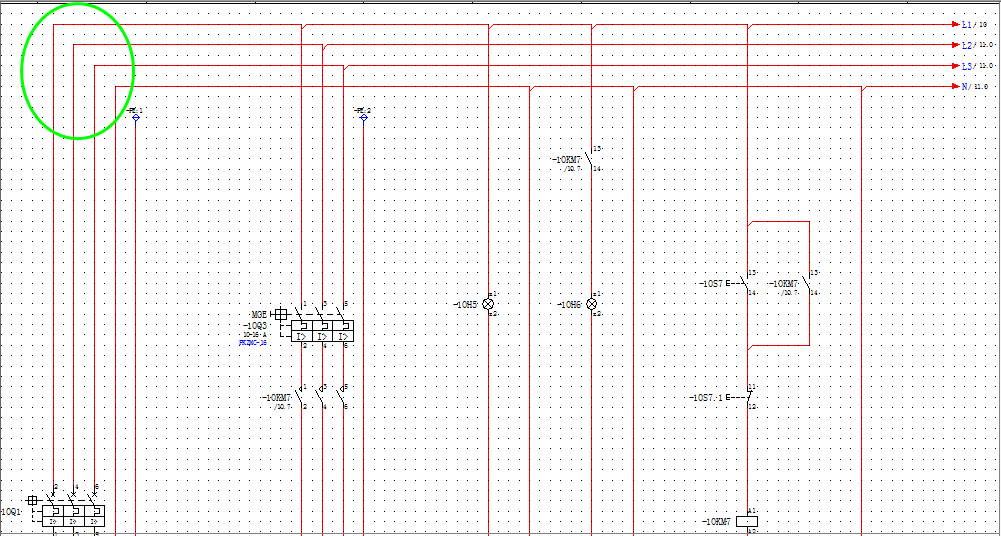
Task: Click the PE.2 protective earth terminal
Action: coord(364,118)
